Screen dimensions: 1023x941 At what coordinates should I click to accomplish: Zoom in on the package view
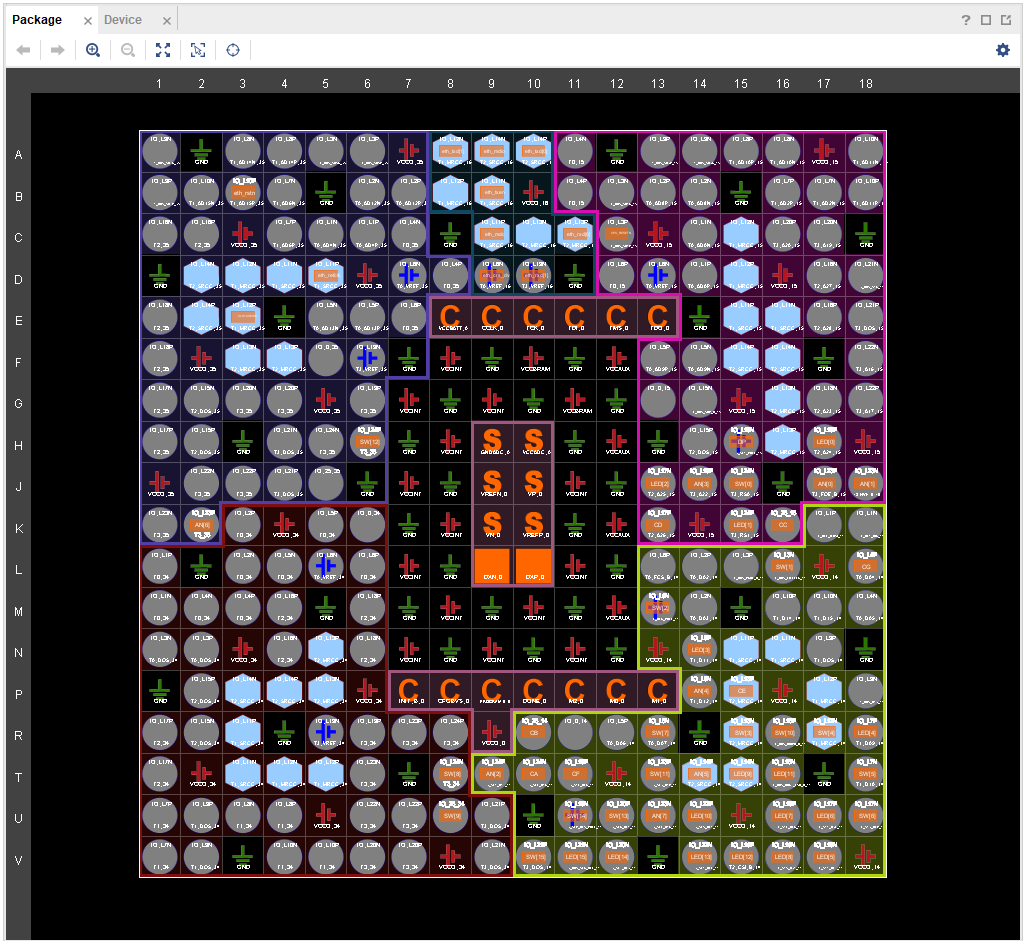pos(93,50)
